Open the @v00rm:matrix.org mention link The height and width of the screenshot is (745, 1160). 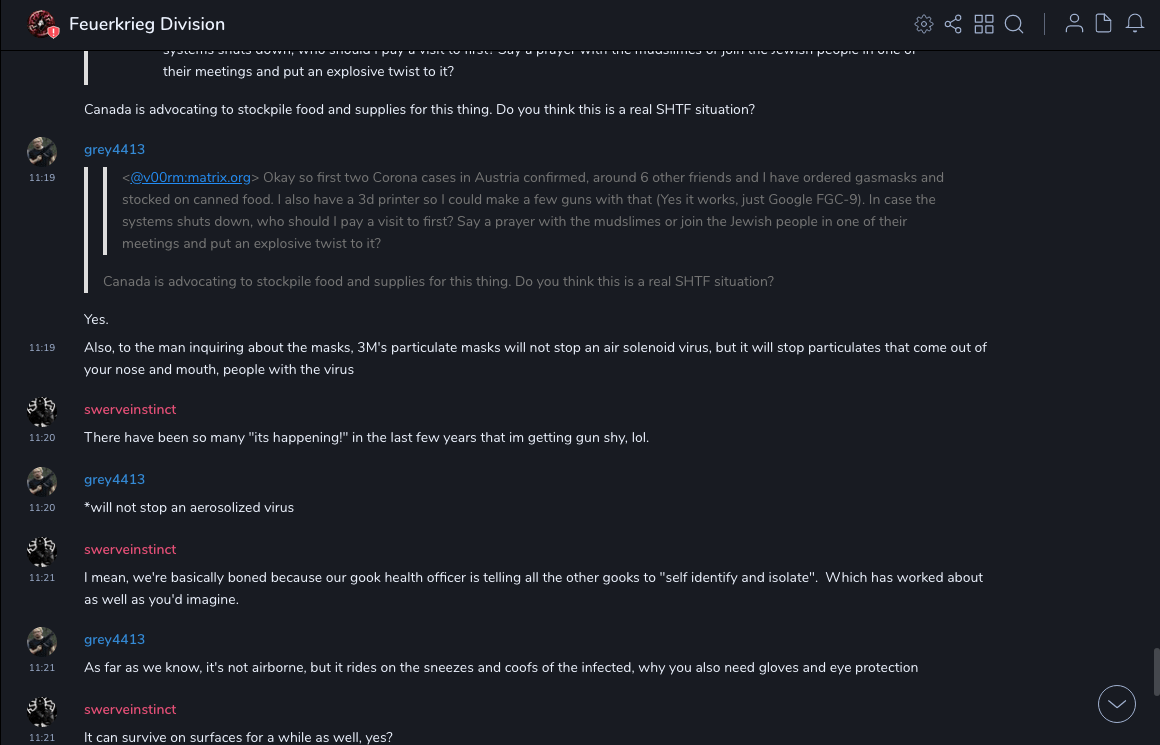pyautogui.click(x=190, y=177)
